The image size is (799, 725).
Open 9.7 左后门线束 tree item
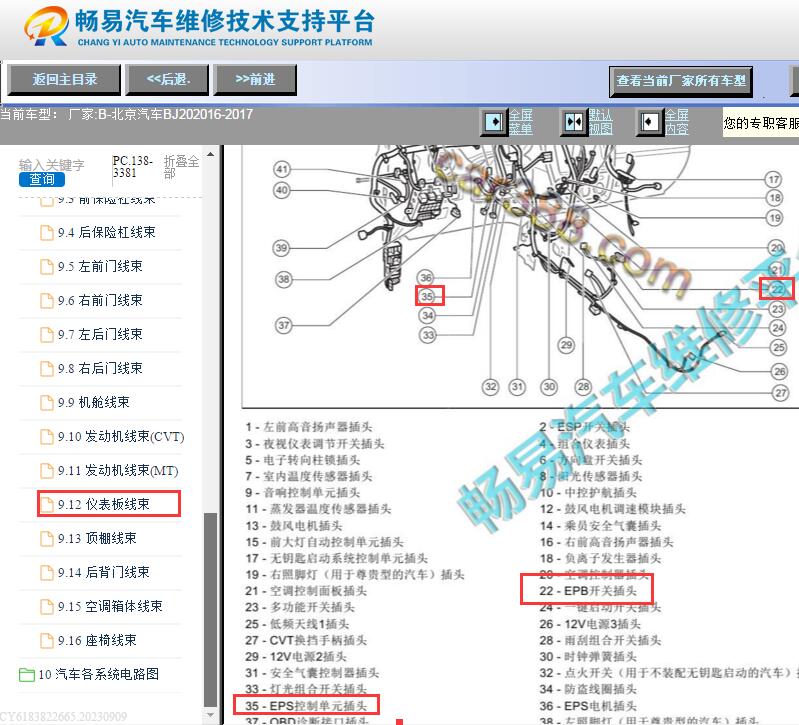pyautogui.click(x=100, y=335)
